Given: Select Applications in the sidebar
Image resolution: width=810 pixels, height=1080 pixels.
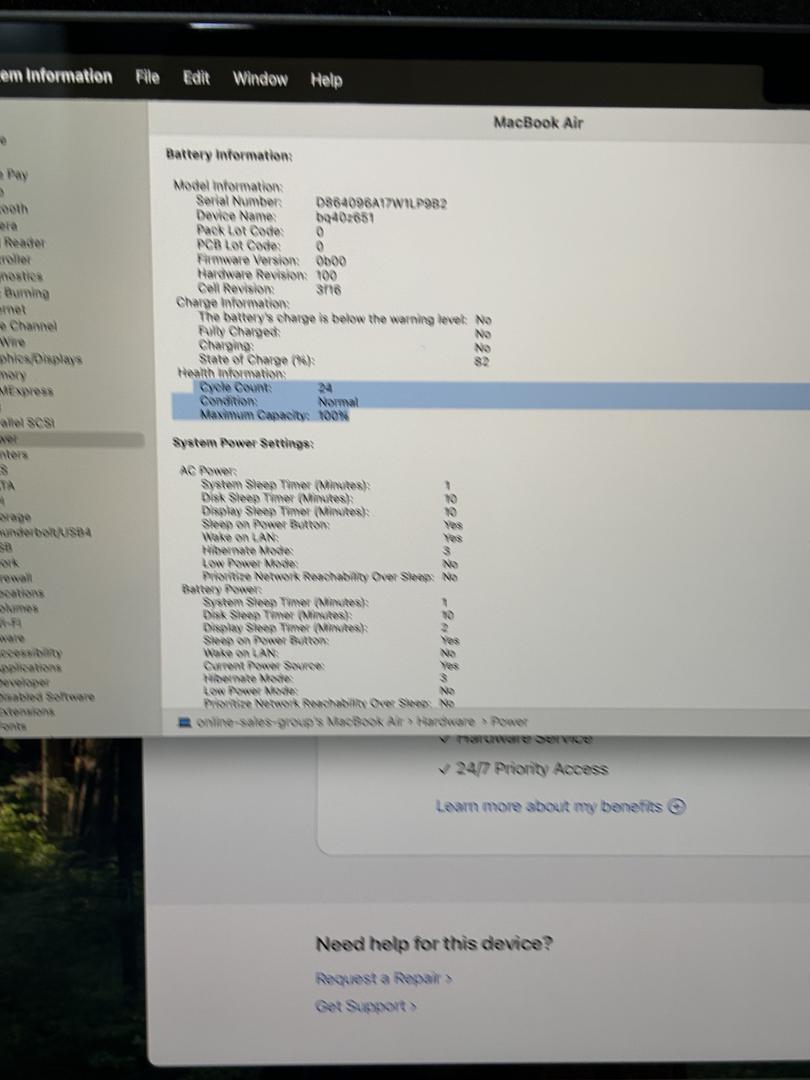Looking at the screenshot, I should [x=31, y=667].
